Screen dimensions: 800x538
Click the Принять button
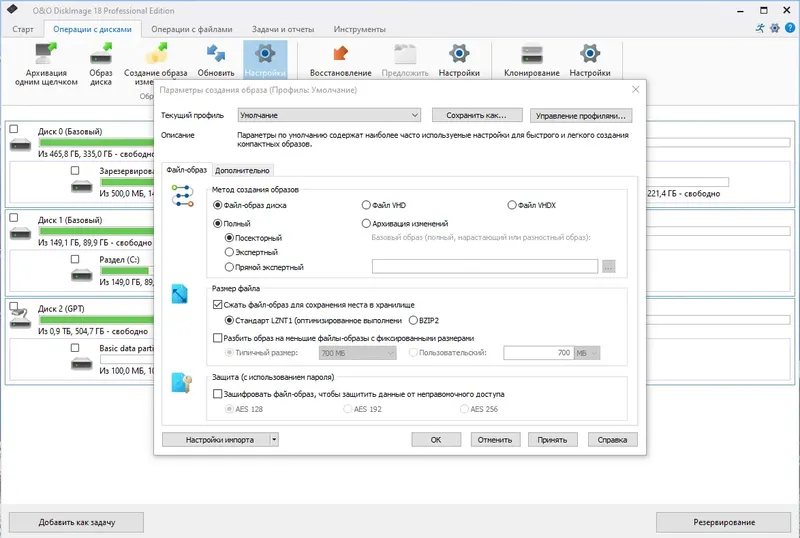point(553,439)
